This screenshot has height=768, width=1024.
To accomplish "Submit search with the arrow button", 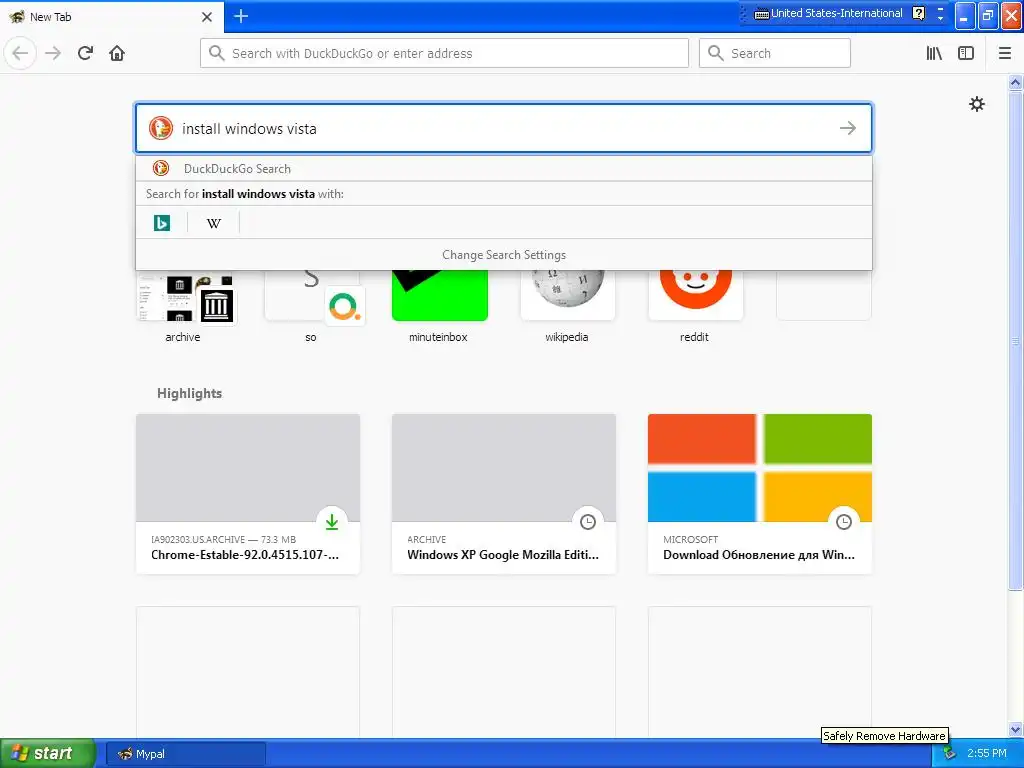I will pyautogui.click(x=848, y=128).
